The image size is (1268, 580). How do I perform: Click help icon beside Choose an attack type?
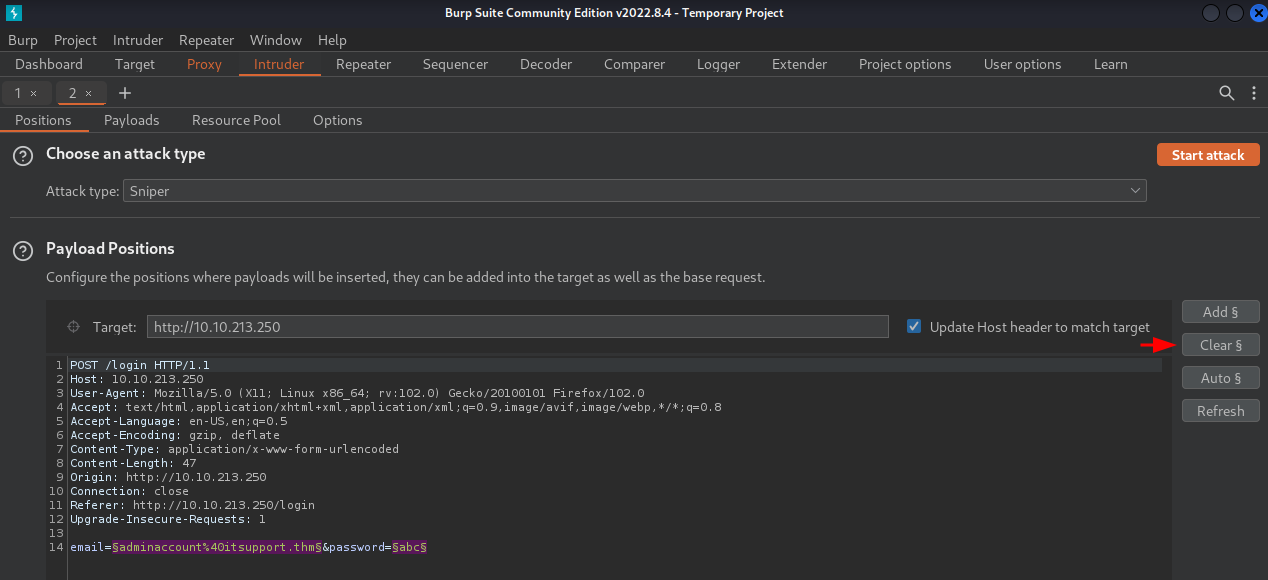(22, 156)
